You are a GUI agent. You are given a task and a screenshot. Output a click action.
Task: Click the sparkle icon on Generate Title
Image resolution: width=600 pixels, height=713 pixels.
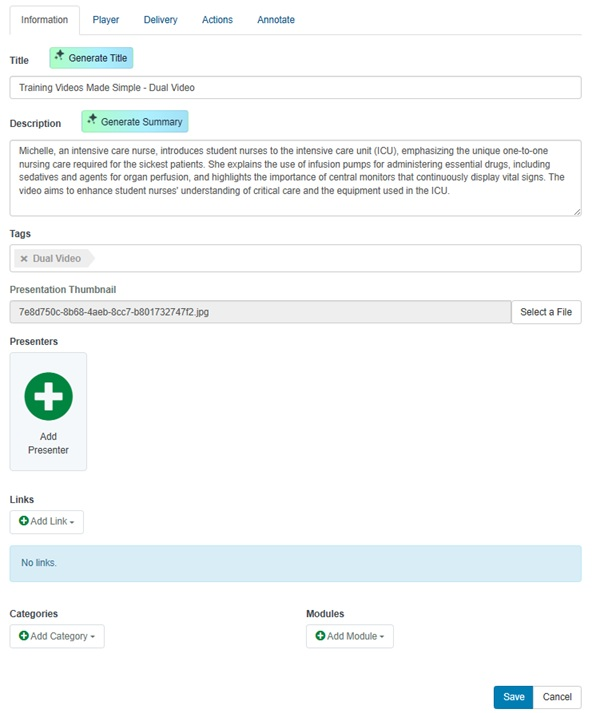tap(60, 57)
